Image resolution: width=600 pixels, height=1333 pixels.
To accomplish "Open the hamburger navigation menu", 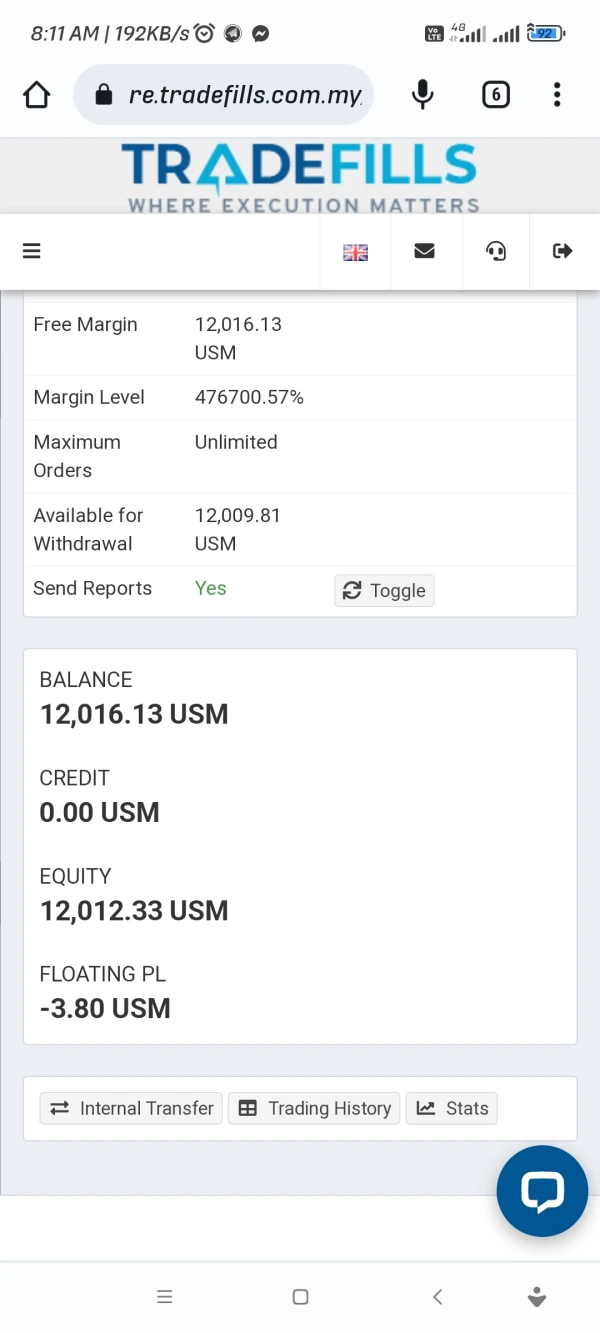I will 32,251.
